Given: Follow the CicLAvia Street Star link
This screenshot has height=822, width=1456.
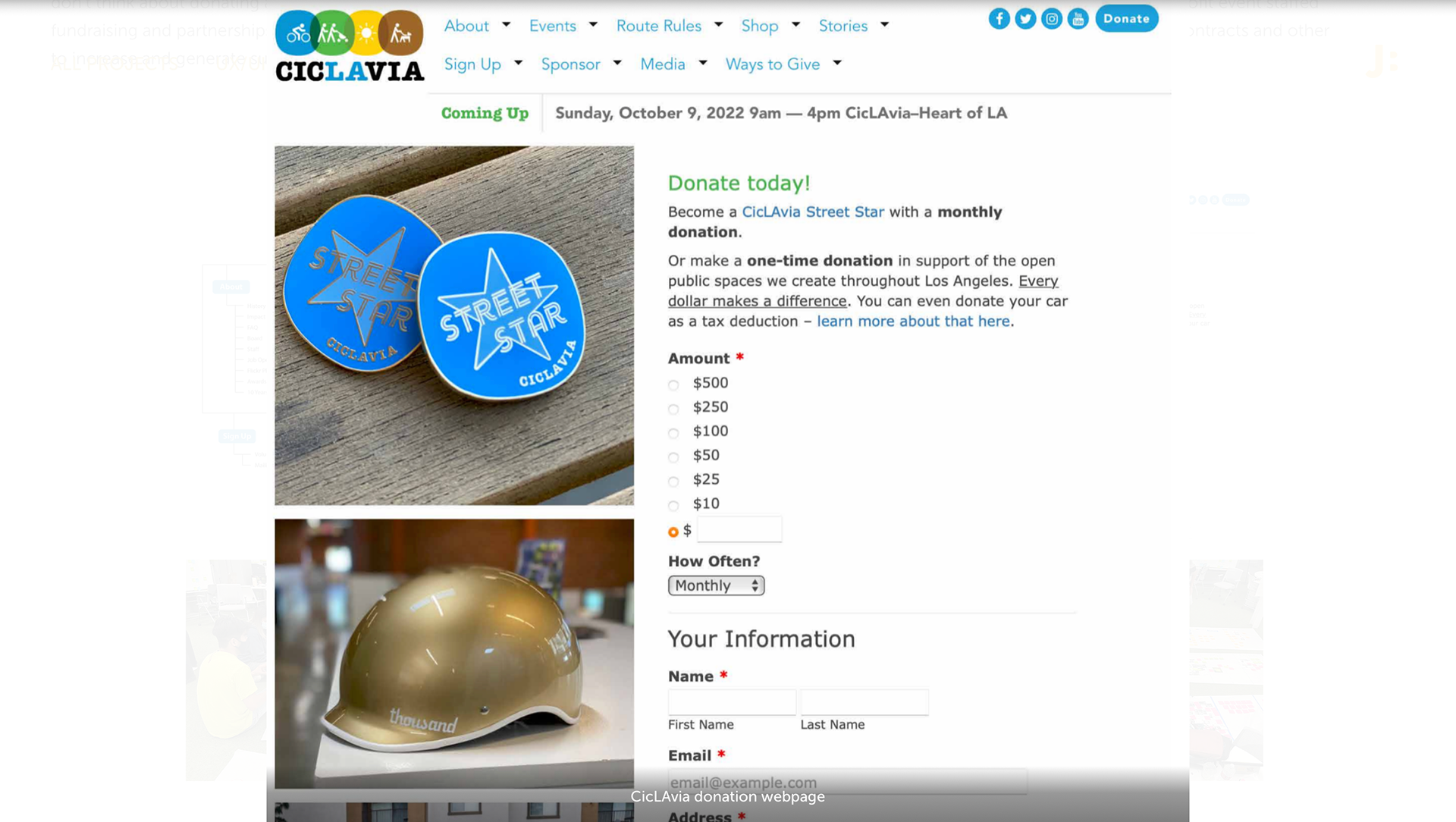Looking at the screenshot, I should coord(813,212).
